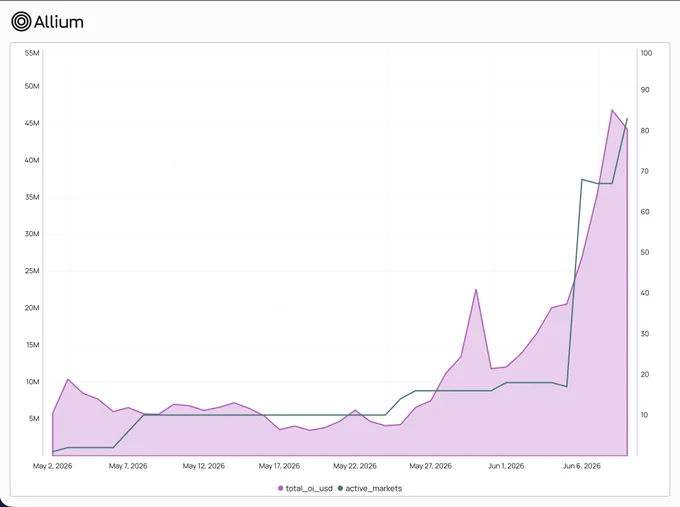Click the May 2, 2026 axis label
The width and height of the screenshot is (680, 507).
click(x=52, y=466)
